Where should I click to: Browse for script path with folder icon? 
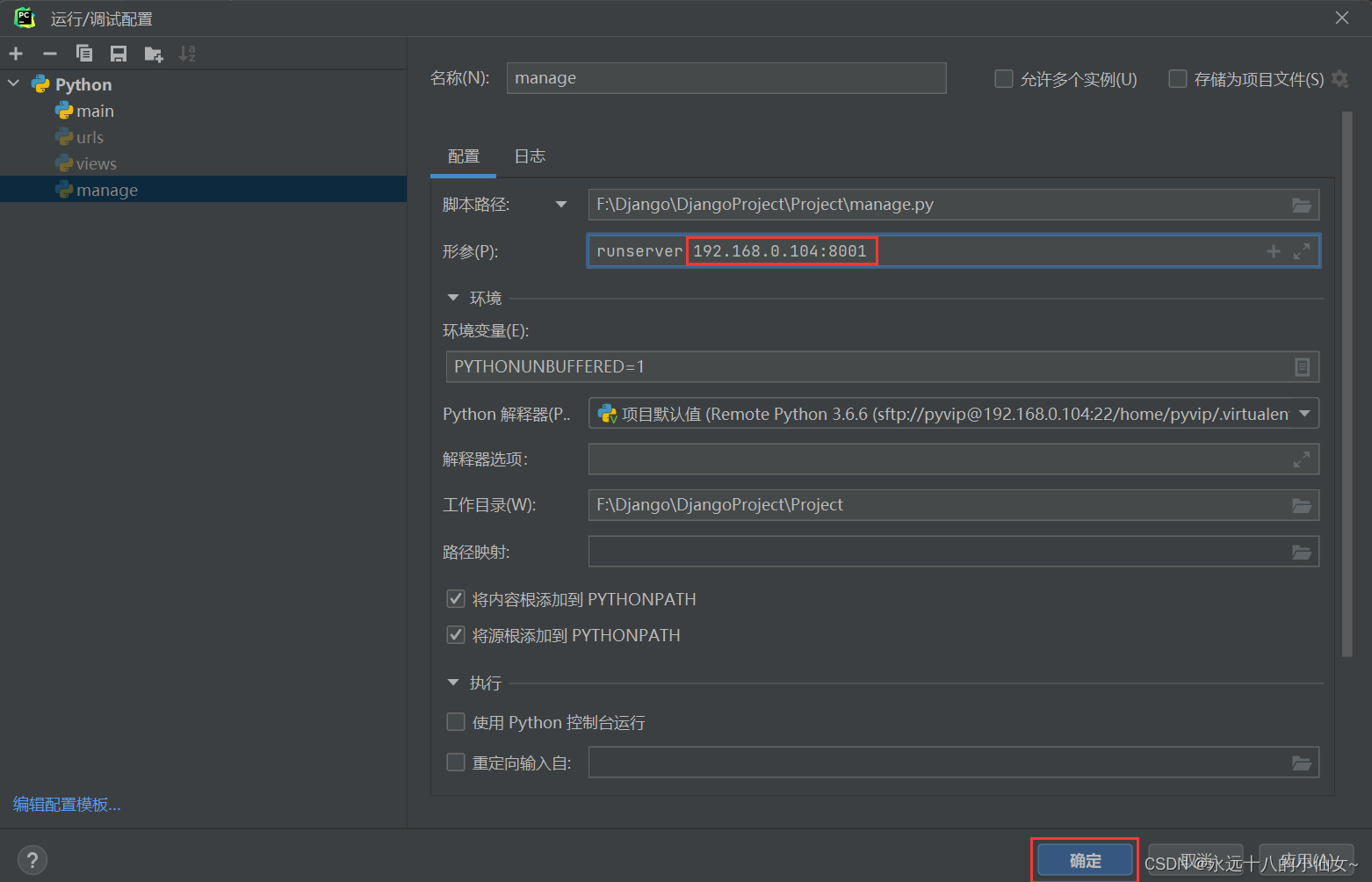coord(1302,205)
